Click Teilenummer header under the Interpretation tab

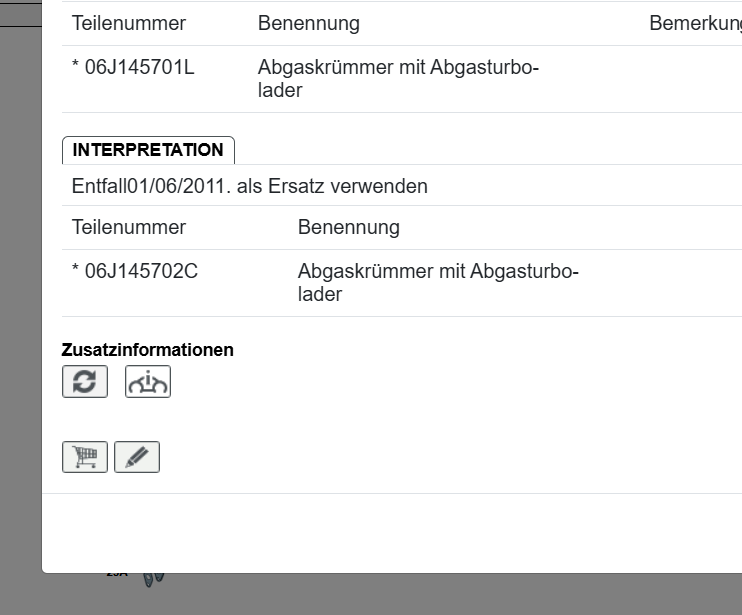[x=129, y=227]
